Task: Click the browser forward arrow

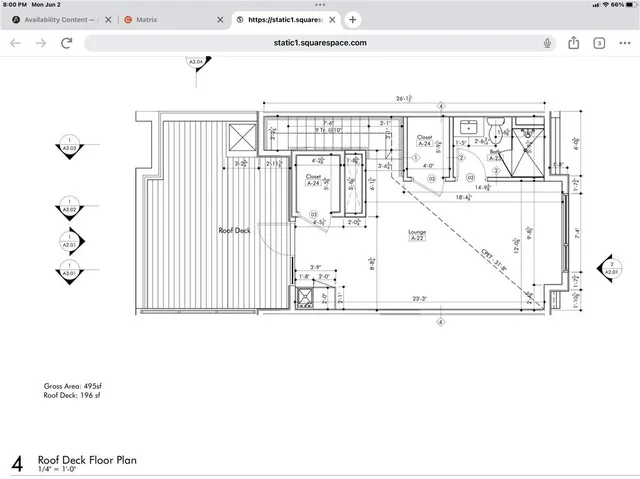Action: tap(40, 43)
